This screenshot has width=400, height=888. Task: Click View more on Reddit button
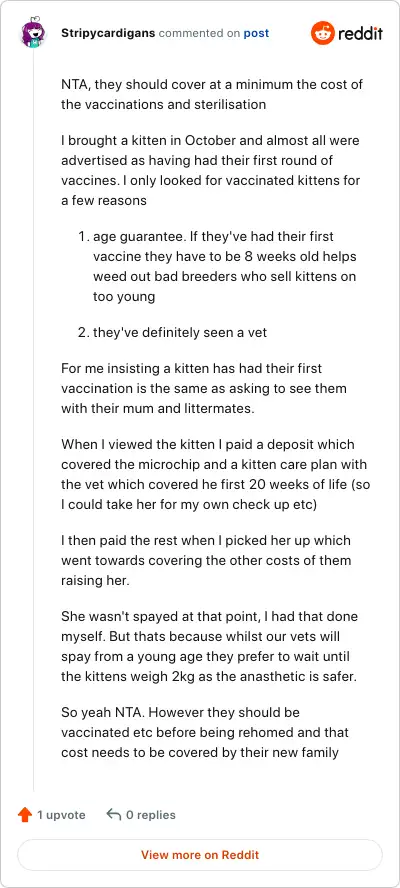pyautogui.click(x=200, y=855)
